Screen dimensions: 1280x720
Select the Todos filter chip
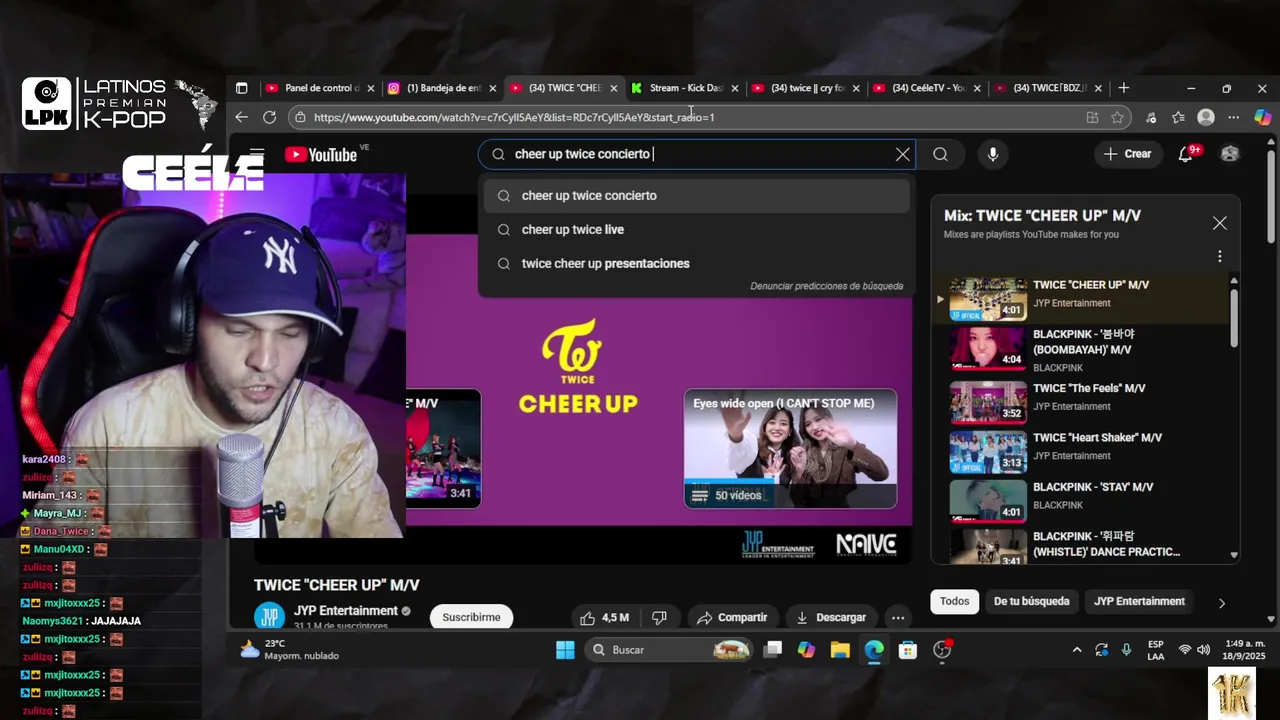point(954,601)
